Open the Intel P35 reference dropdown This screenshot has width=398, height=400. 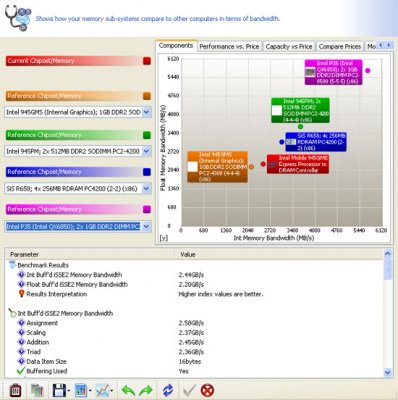146,227
